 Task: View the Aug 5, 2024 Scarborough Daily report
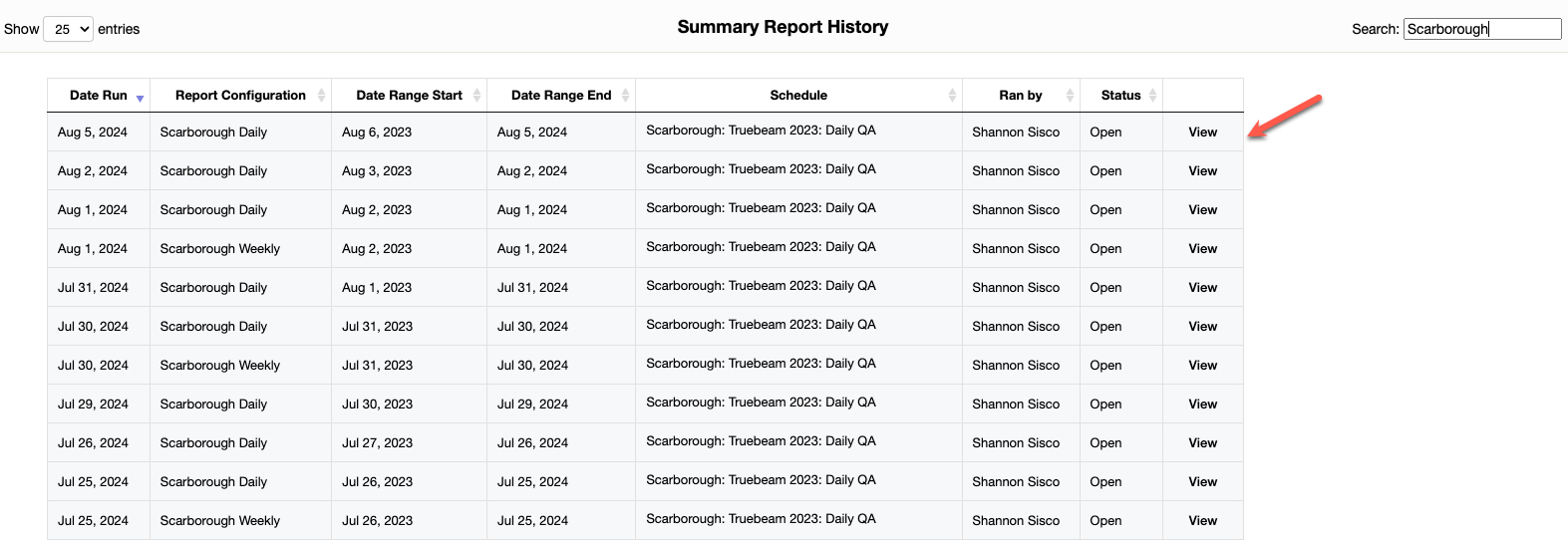pyautogui.click(x=1202, y=133)
